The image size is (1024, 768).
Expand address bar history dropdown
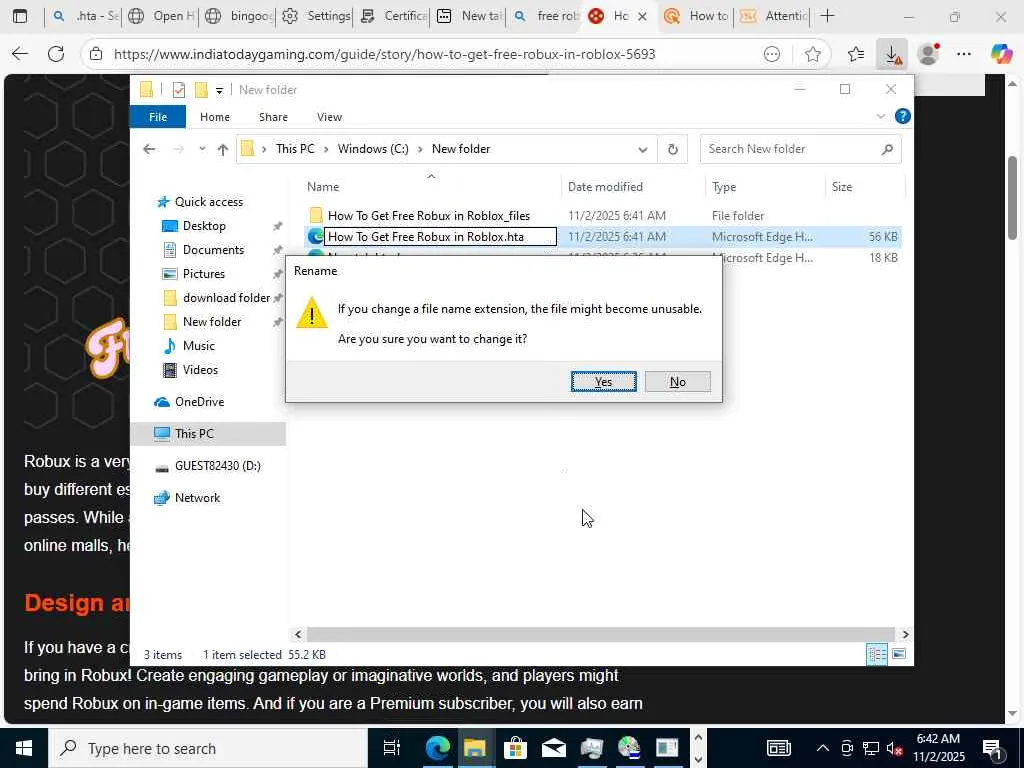click(643, 150)
